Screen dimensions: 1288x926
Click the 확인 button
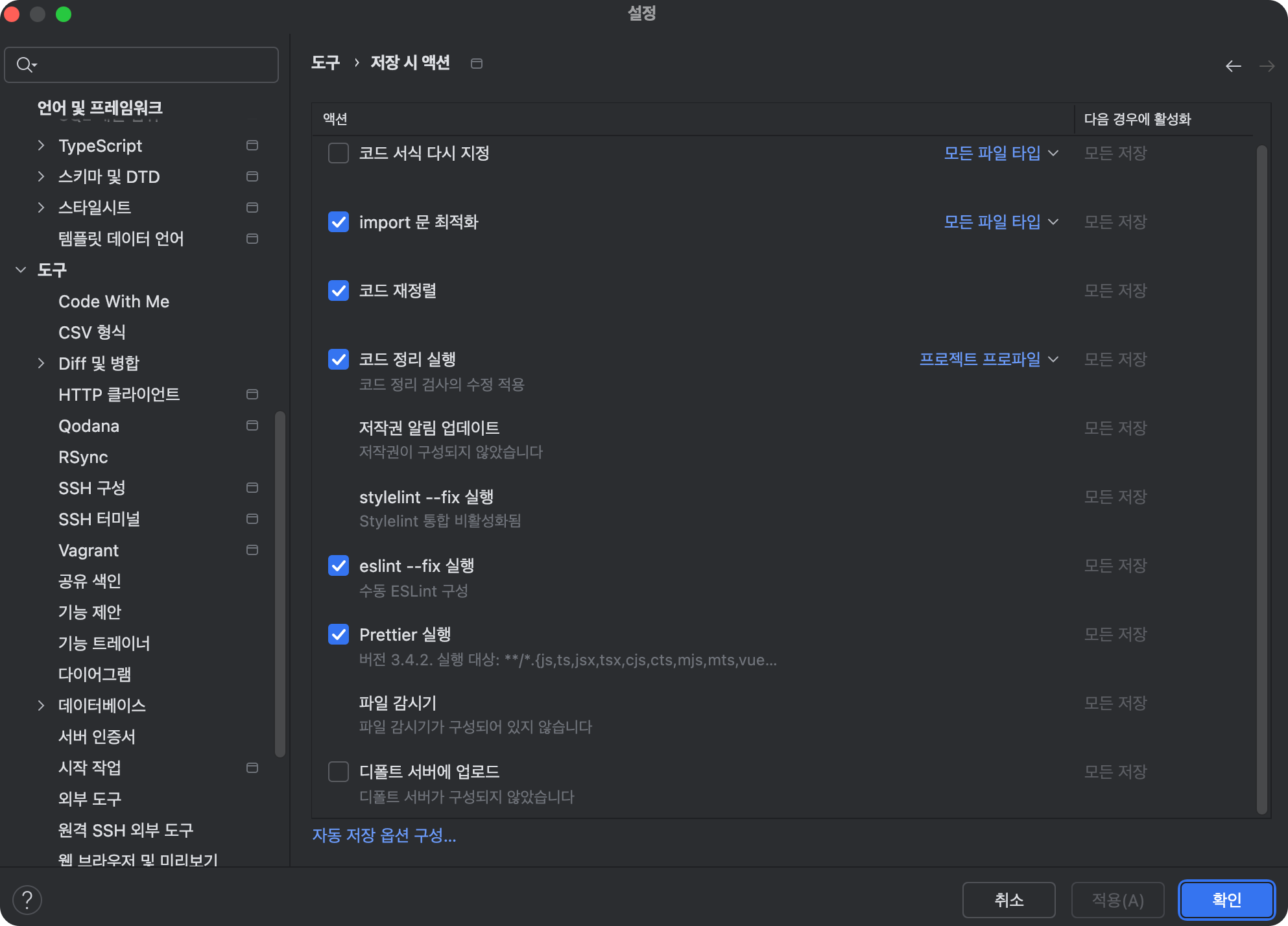coord(1226,900)
